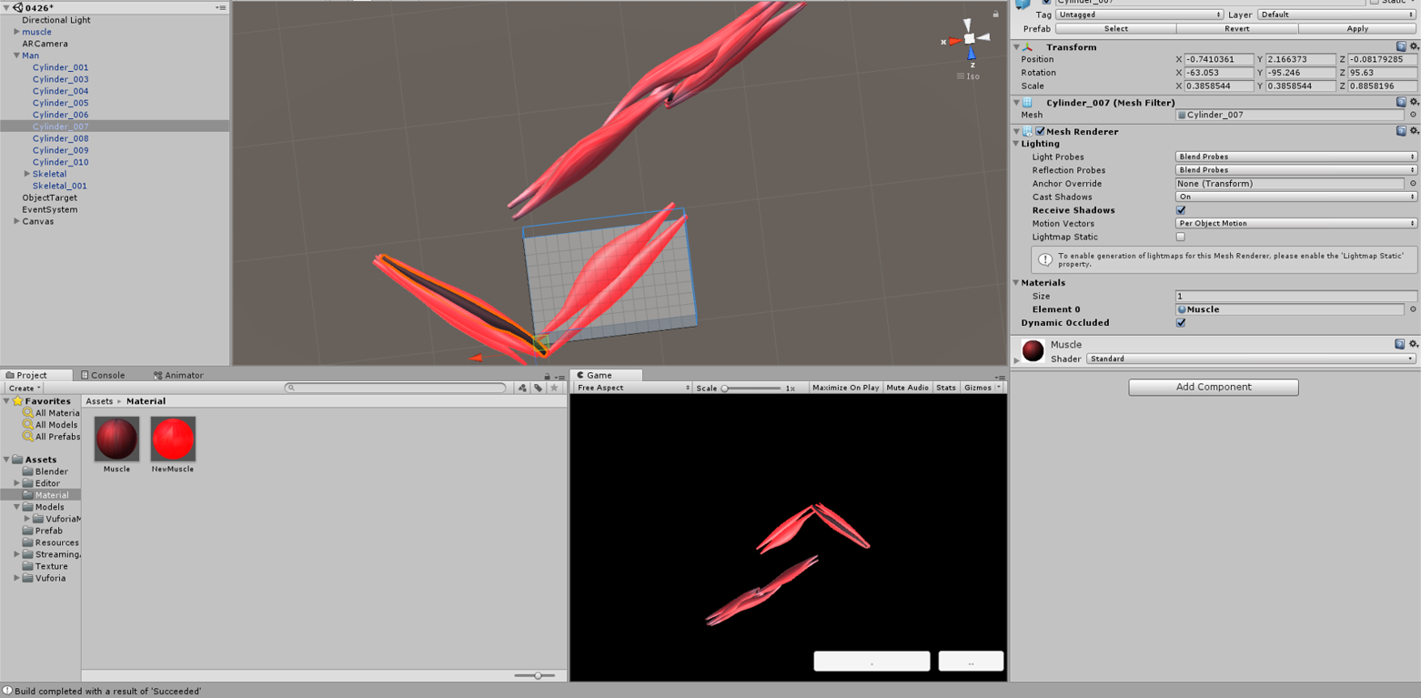
Task: Open the Light Probes dropdown
Action: point(1295,157)
